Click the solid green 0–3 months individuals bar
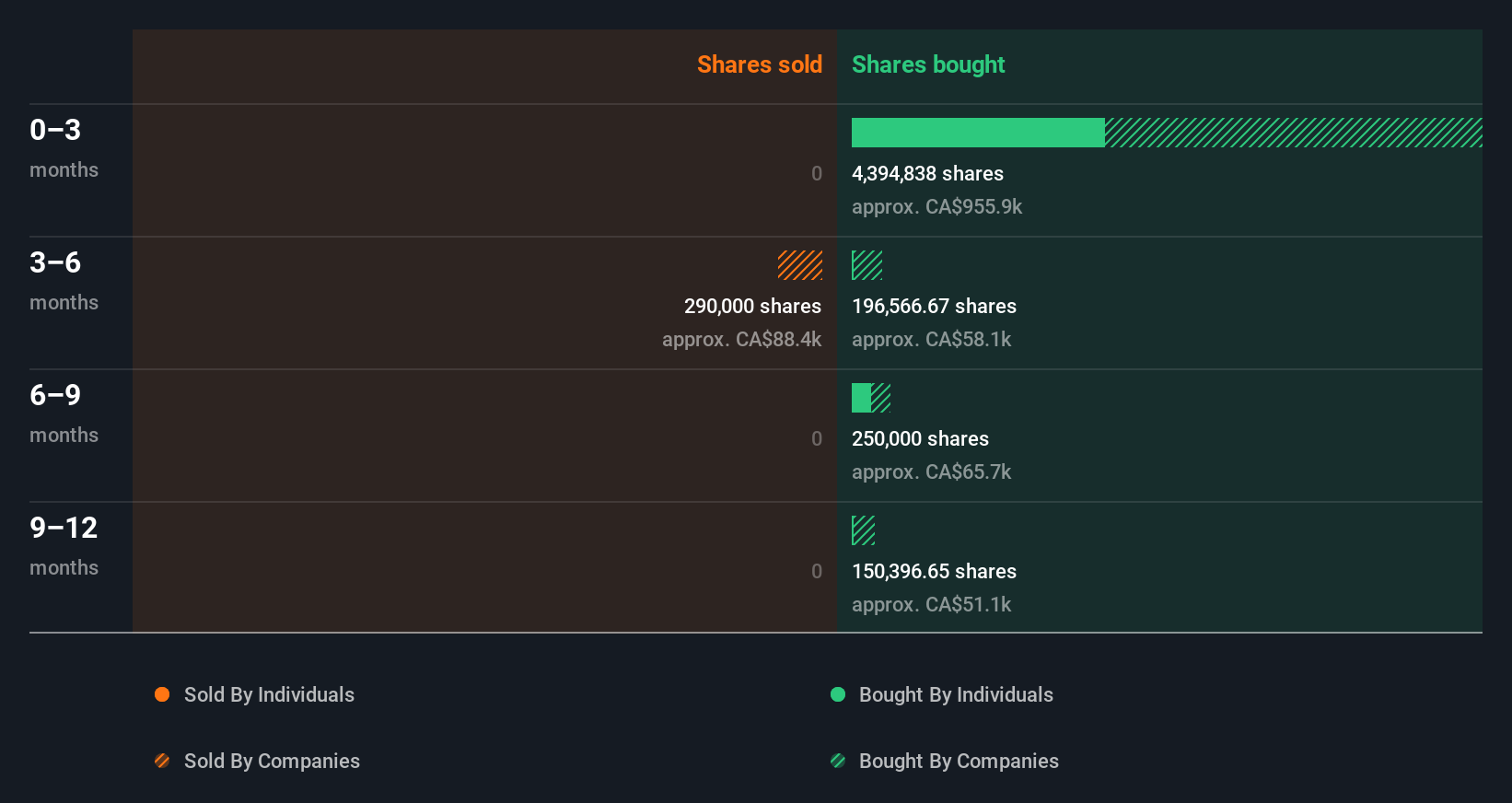This screenshot has height=803, width=1512. pyautogui.click(x=978, y=133)
